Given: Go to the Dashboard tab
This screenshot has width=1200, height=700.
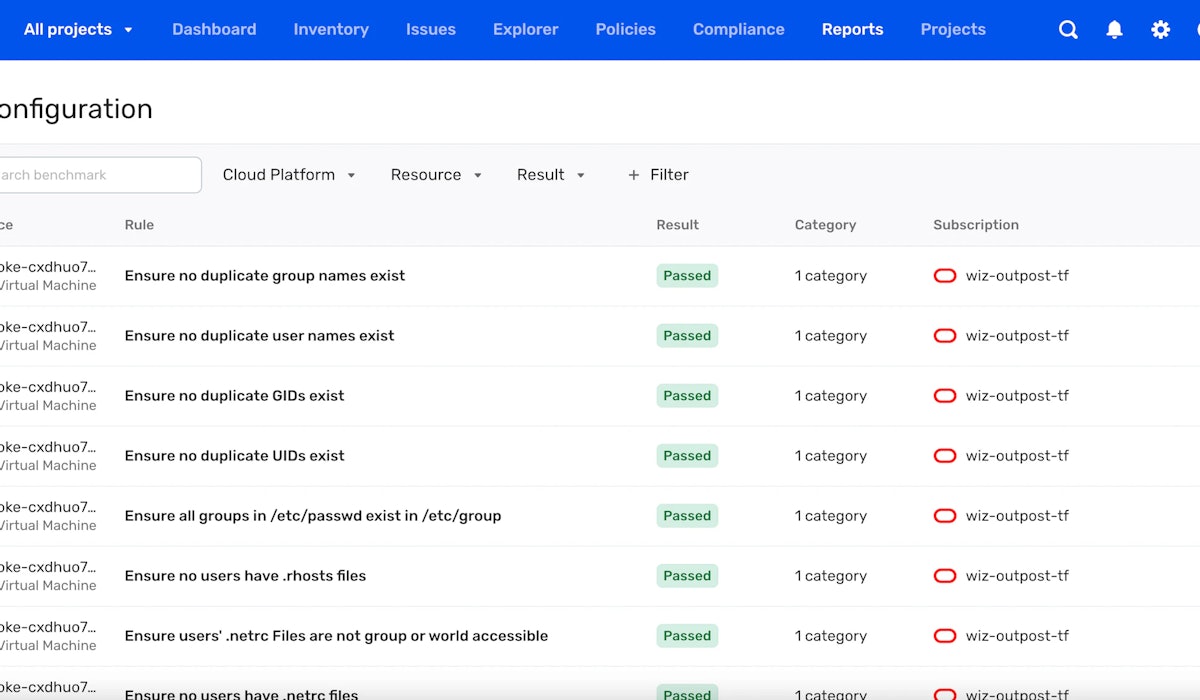Looking at the screenshot, I should (x=214, y=30).
